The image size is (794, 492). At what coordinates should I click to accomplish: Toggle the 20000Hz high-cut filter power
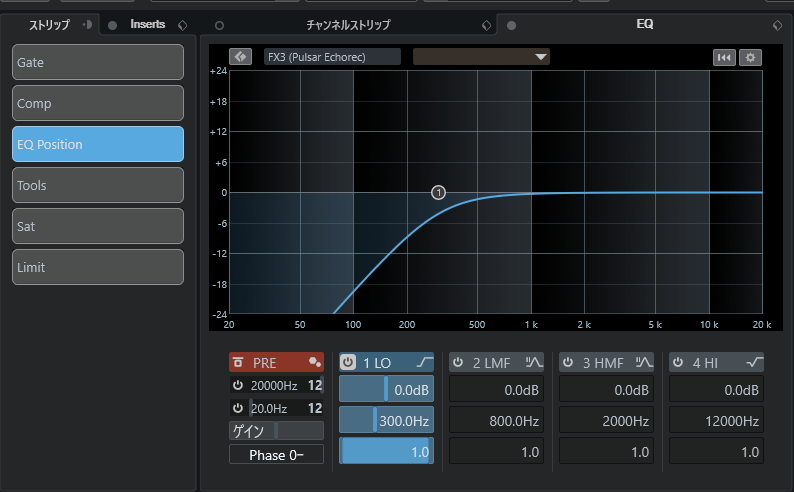[237, 385]
